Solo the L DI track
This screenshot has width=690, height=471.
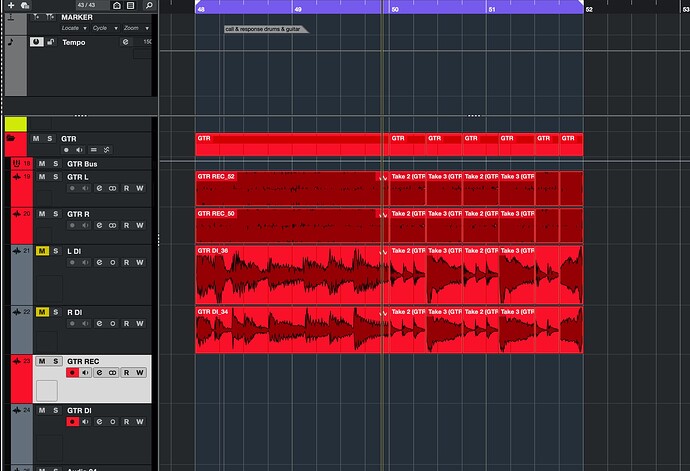[x=55, y=251]
